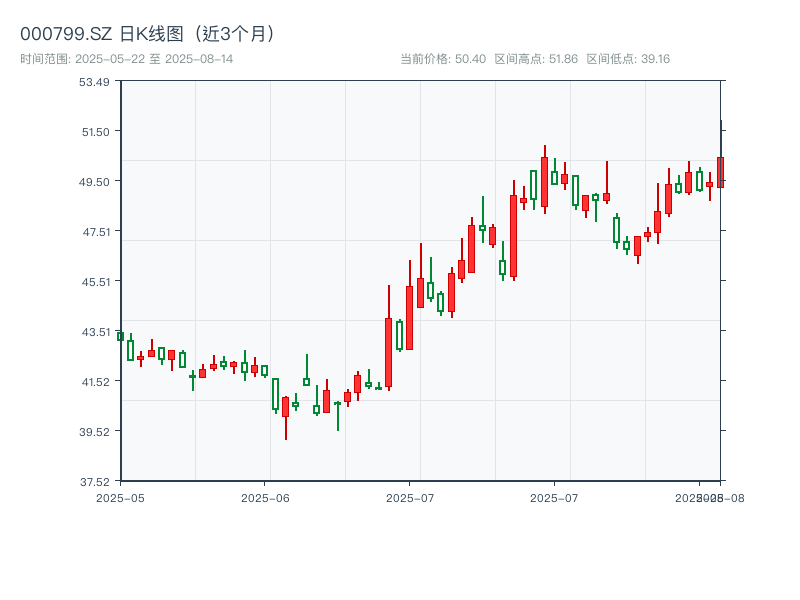Click the 区间低点 39.16 label
Screen dimensions: 800x600
pos(628,59)
